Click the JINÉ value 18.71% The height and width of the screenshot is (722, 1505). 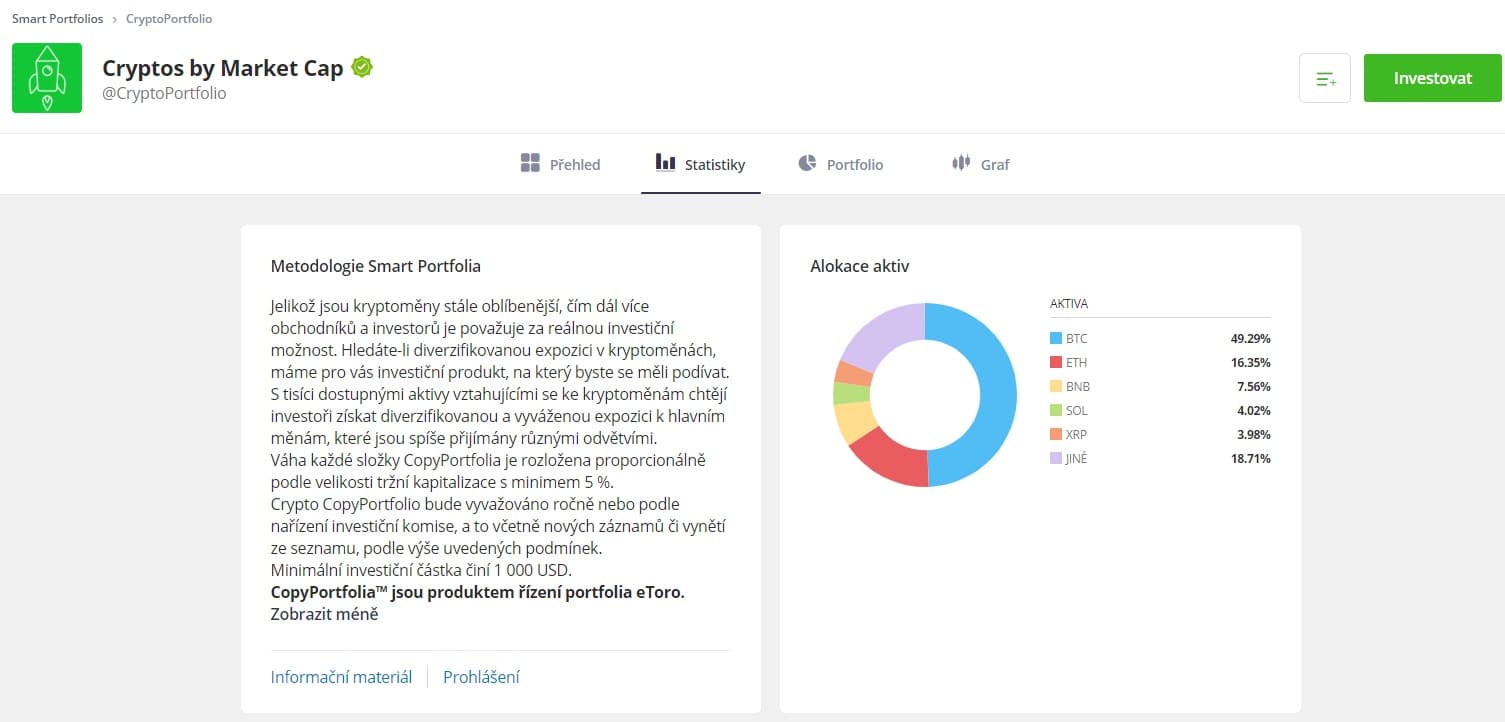point(1250,459)
